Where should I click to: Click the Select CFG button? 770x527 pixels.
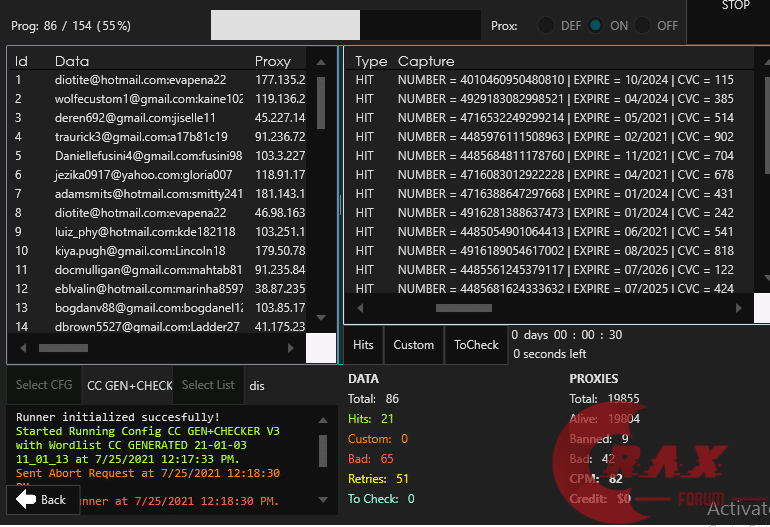(44, 385)
